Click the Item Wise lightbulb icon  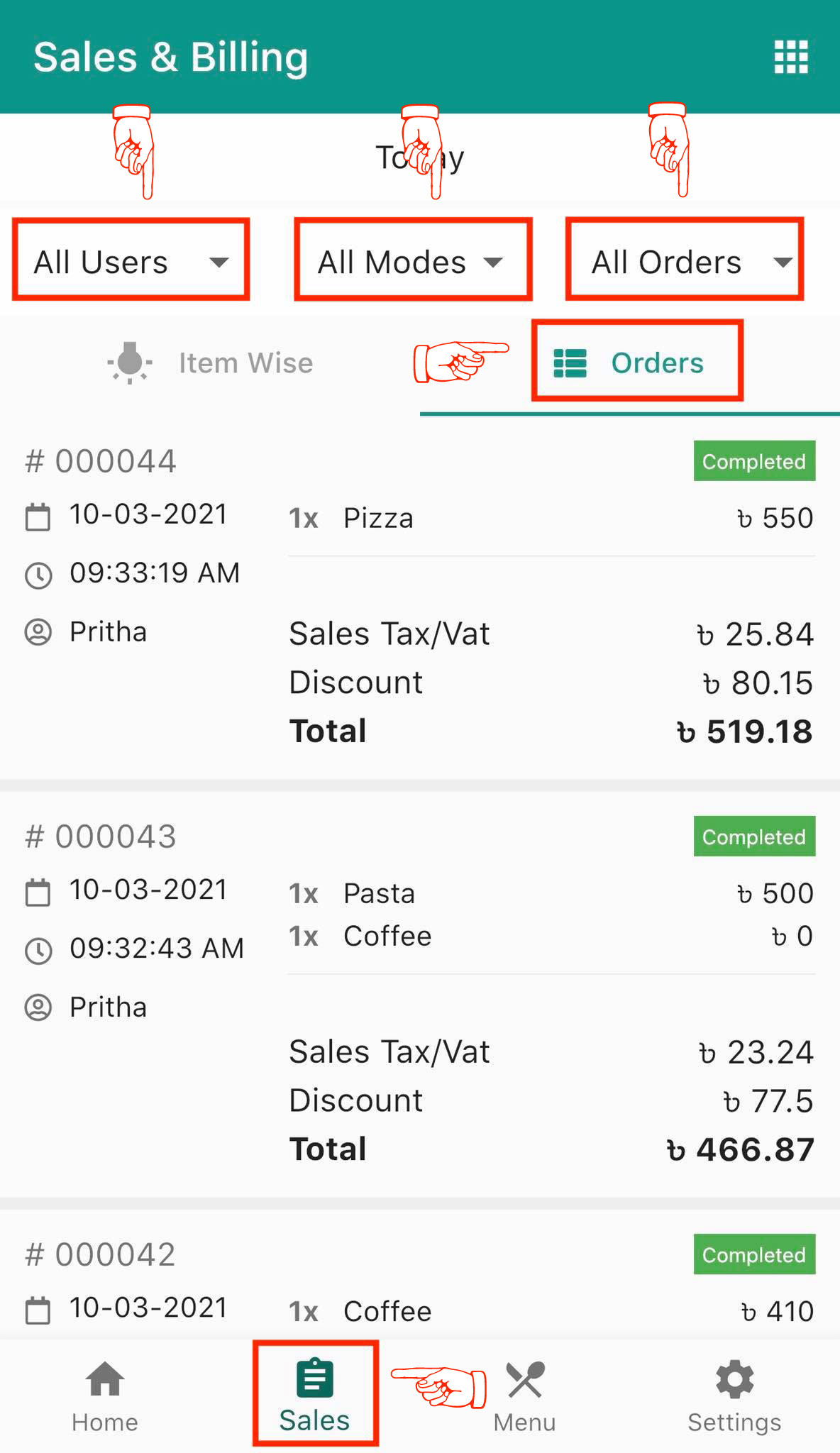click(130, 363)
